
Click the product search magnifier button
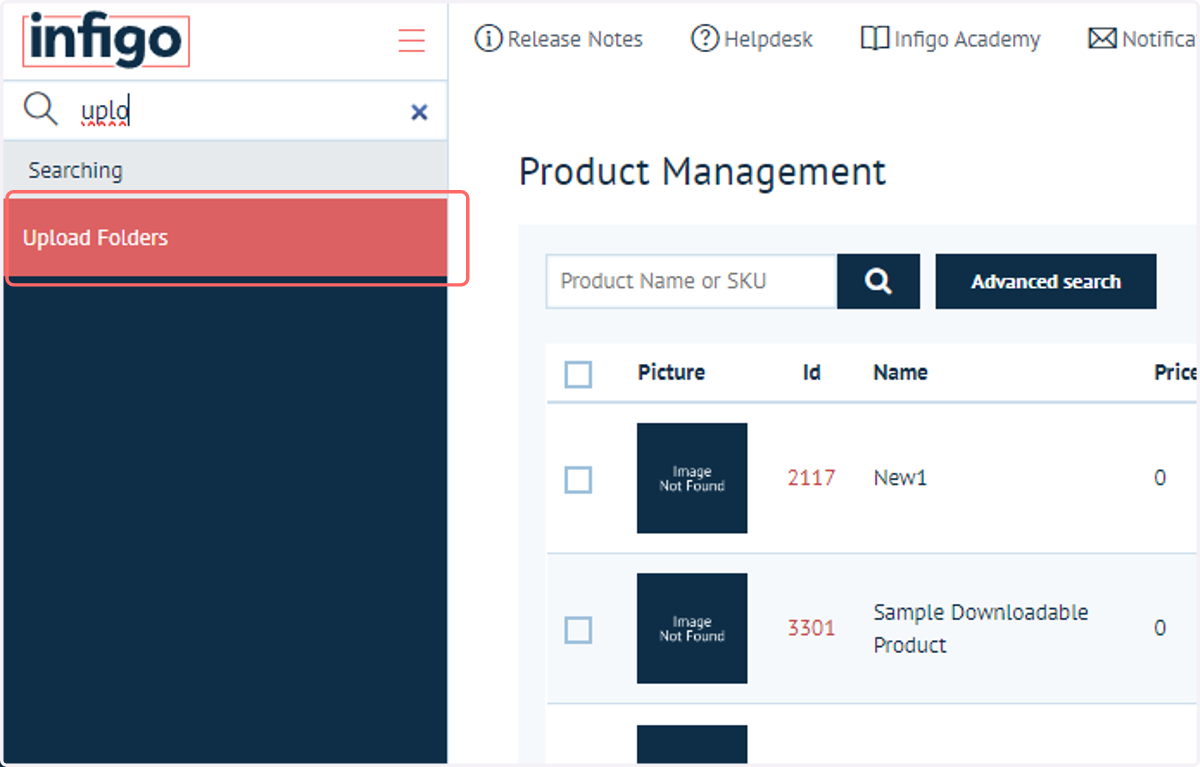(879, 281)
